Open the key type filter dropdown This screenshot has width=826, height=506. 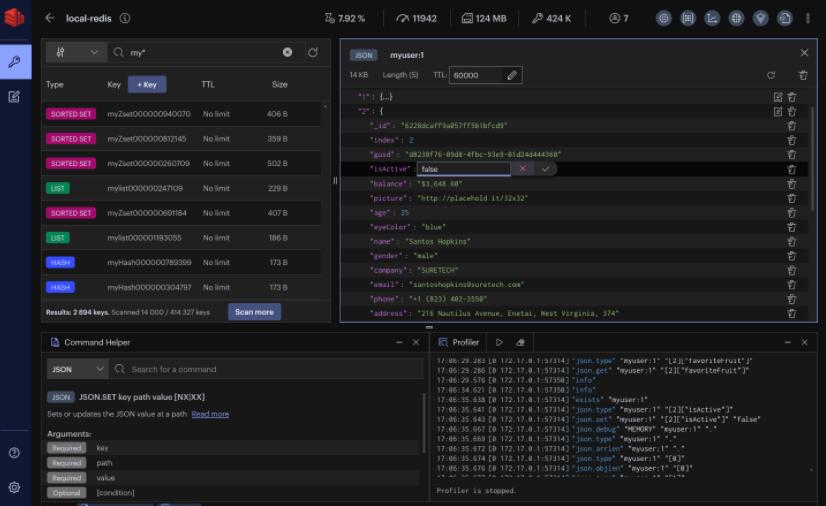[76, 52]
